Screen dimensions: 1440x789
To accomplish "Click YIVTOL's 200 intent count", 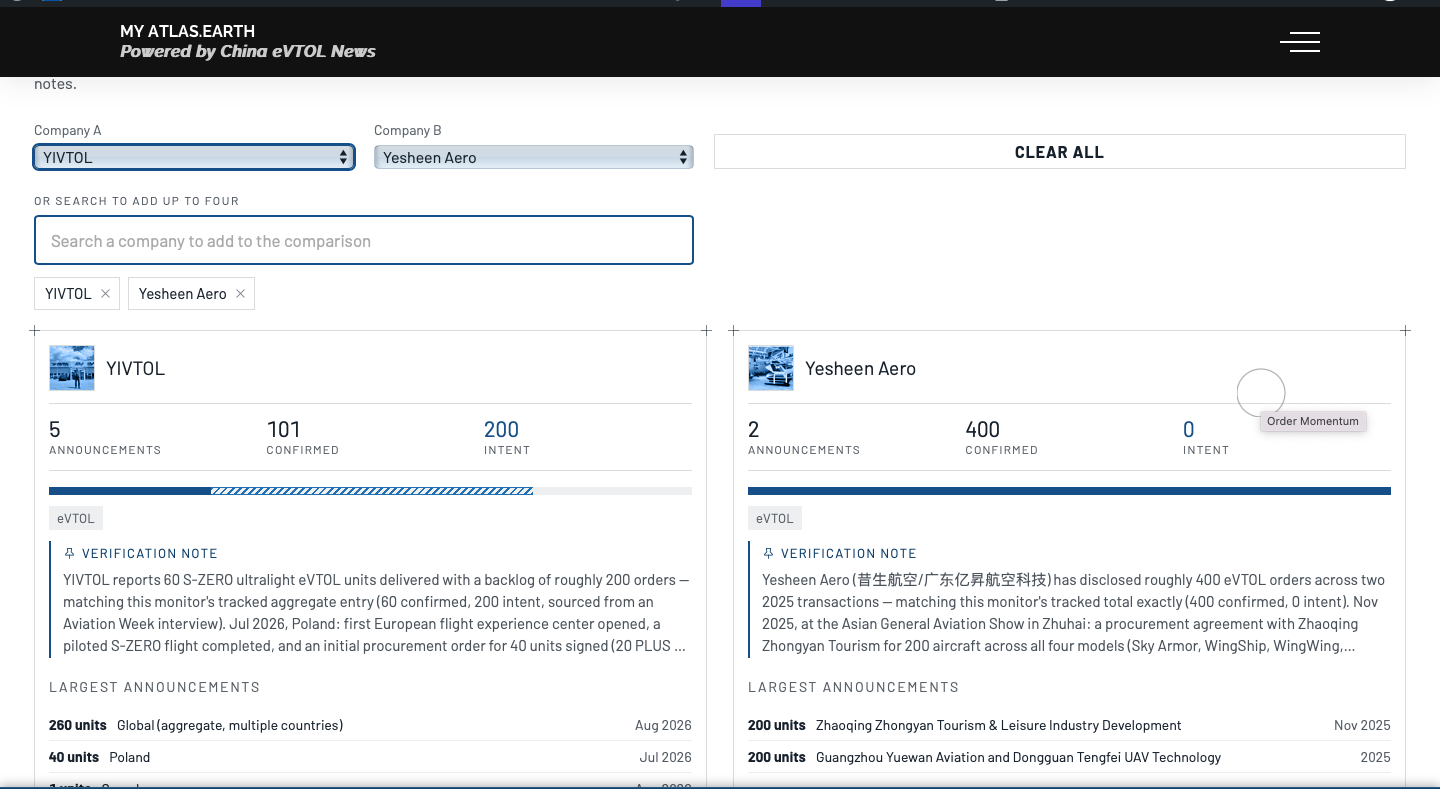I will (501, 430).
